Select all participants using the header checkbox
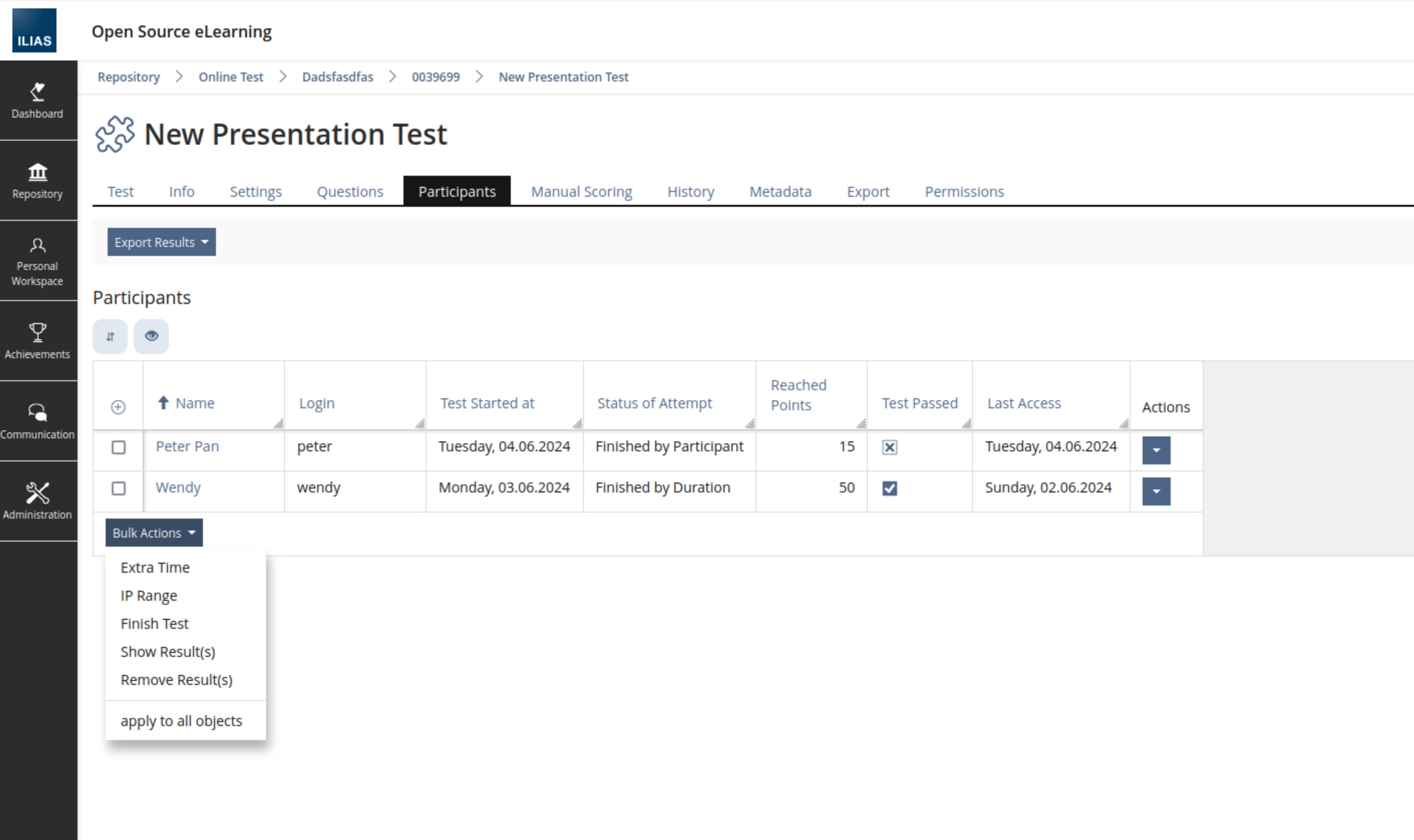The image size is (1414, 840). [118, 406]
